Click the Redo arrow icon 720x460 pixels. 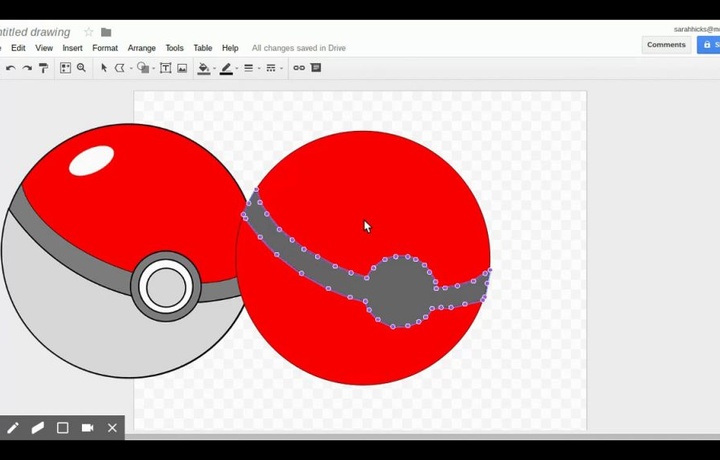pyautogui.click(x=27, y=68)
